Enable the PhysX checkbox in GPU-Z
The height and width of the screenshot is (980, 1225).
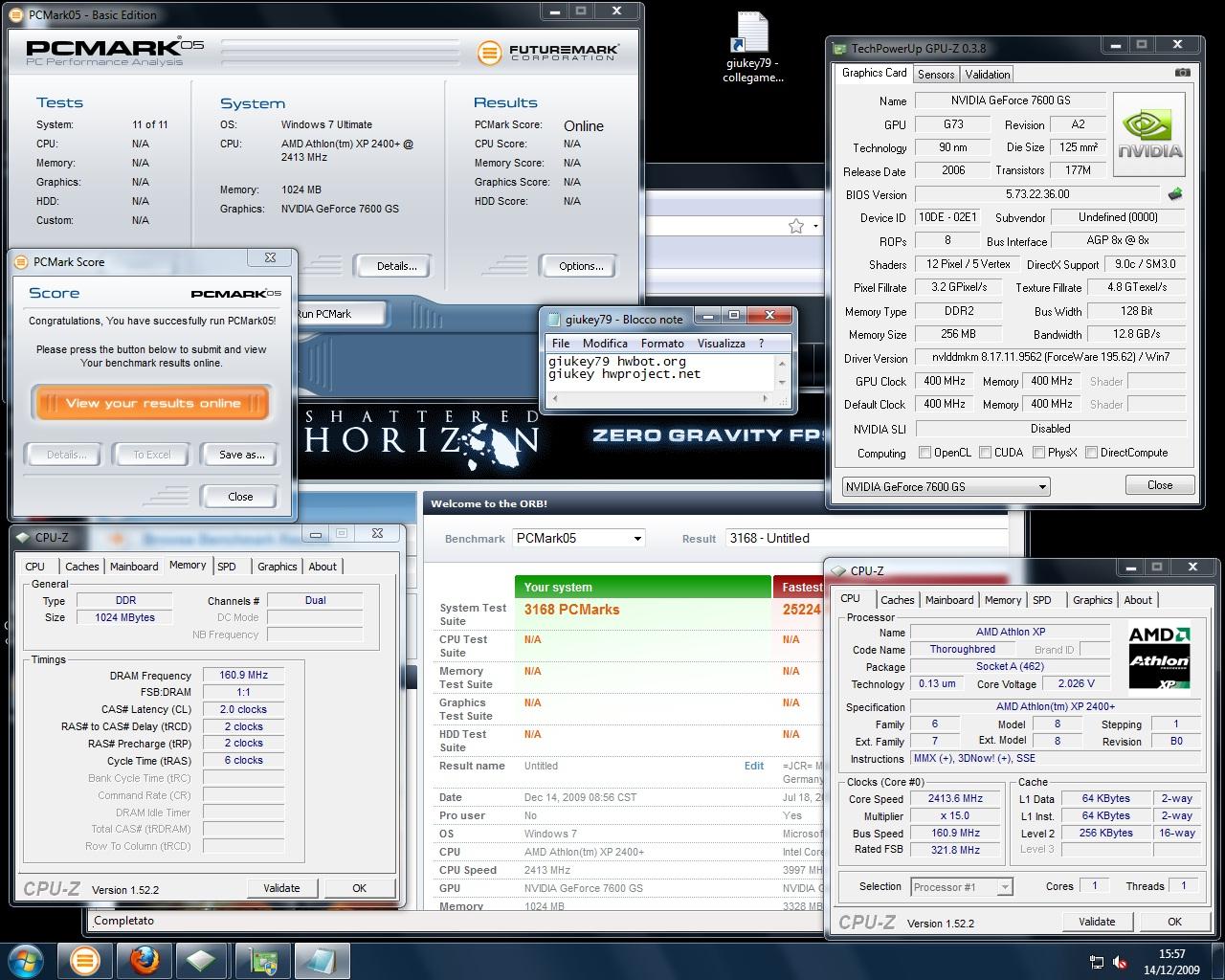pos(1038,453)
